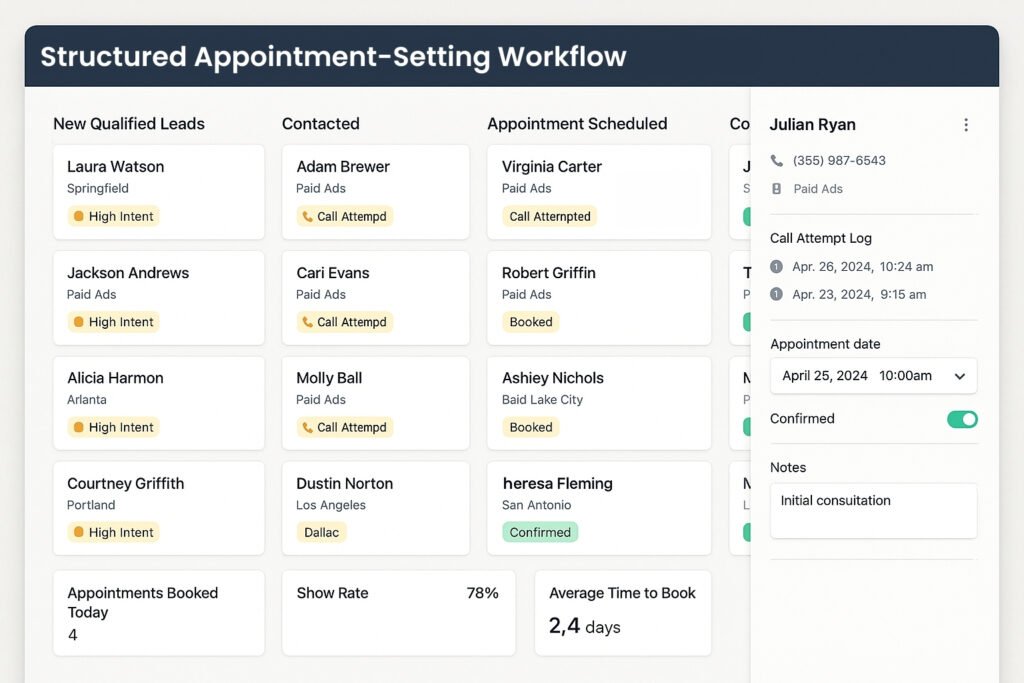Click the phone icon on Adam Brewer's tag
Viewport: 1024px width, 683px height.
[x=307, y=217]
